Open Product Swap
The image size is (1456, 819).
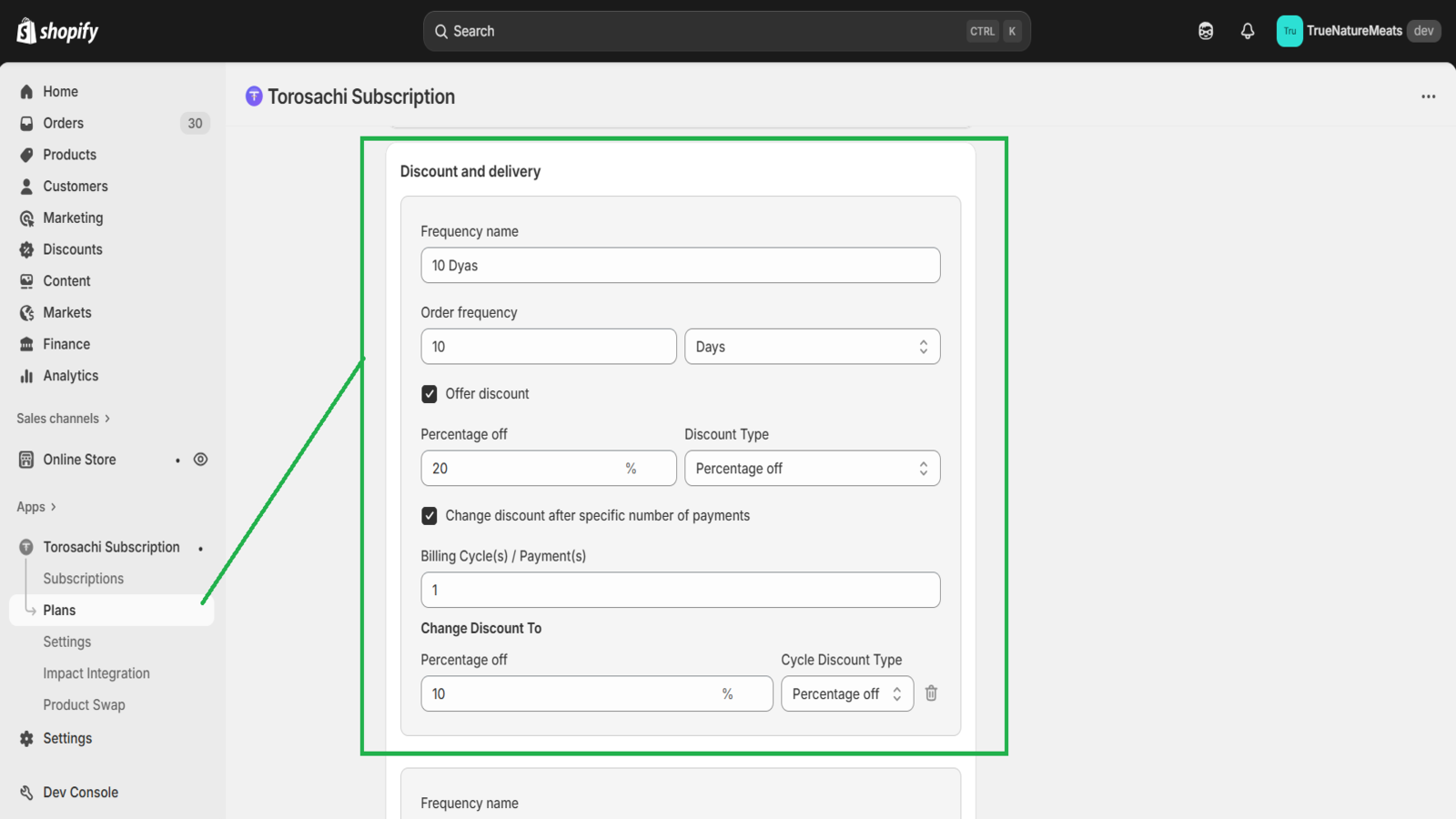(x=84, y=705)
